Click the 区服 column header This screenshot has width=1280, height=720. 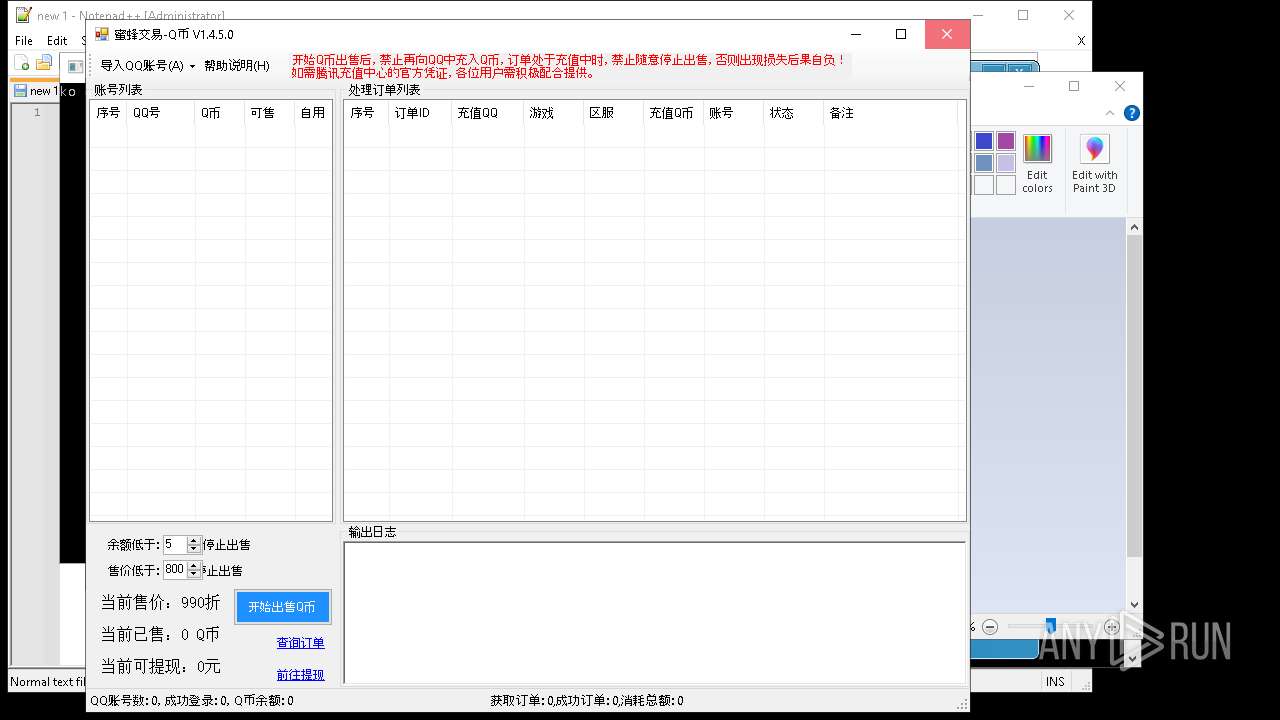614,113
